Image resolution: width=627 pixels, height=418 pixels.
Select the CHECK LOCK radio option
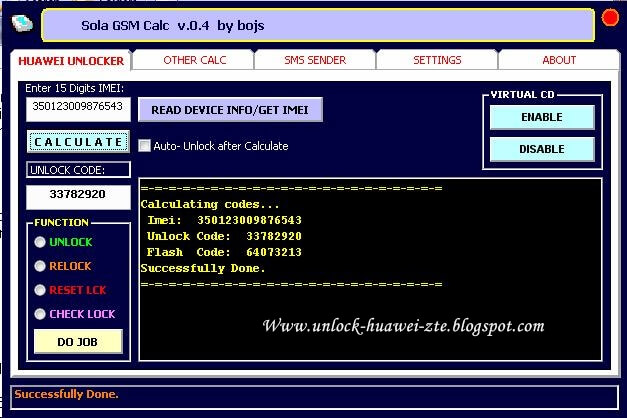[x=40, y=314]
